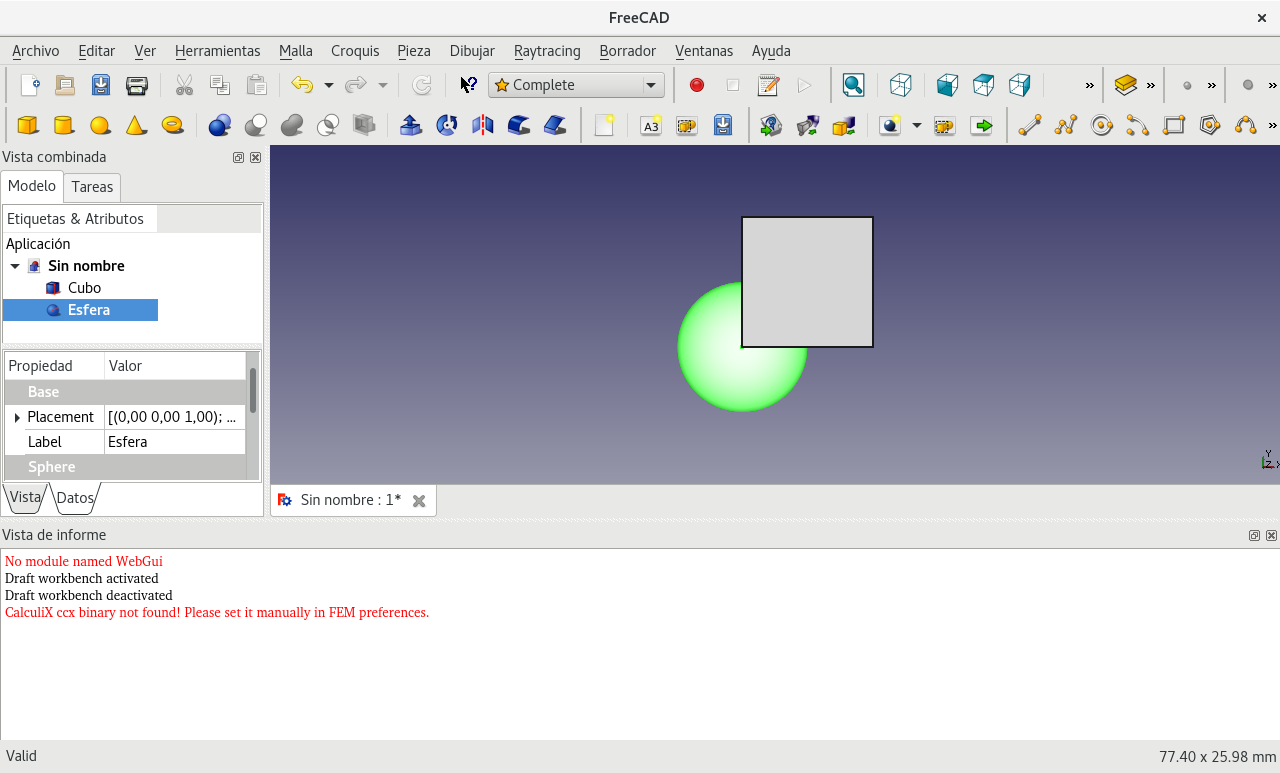Viewport: 1280px width, 773px height.
Task: Create a cone with the cone icon
Action: pyautogui.click(x=136, y=125)
